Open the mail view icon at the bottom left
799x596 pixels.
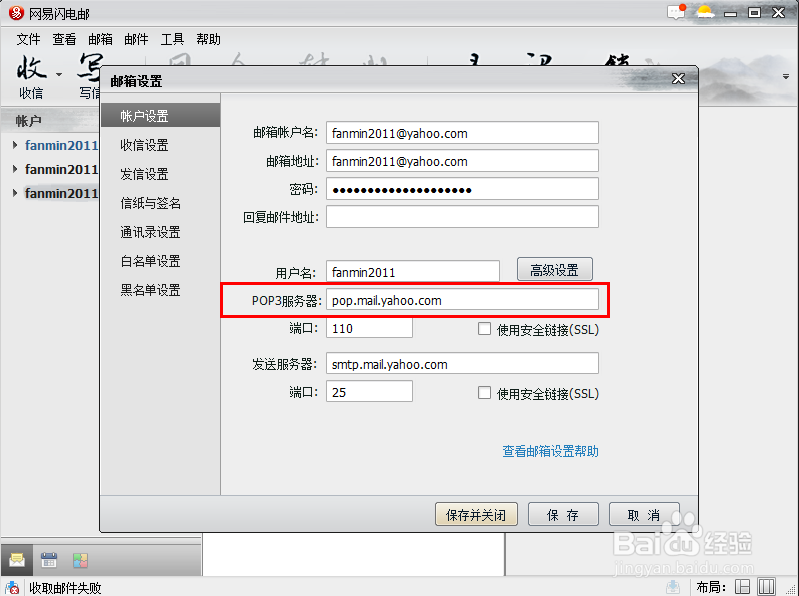point(17,560)
